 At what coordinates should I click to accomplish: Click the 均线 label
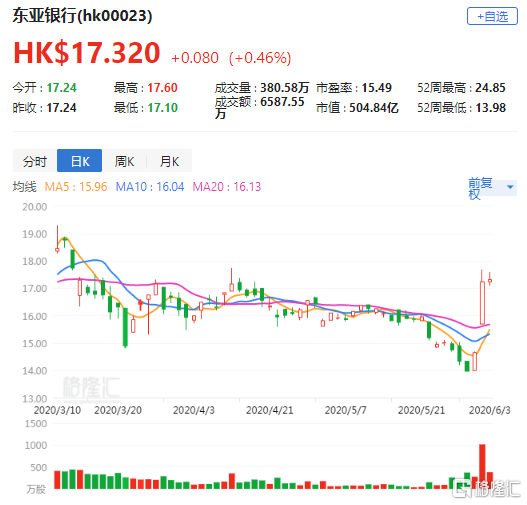coord(25,186)
